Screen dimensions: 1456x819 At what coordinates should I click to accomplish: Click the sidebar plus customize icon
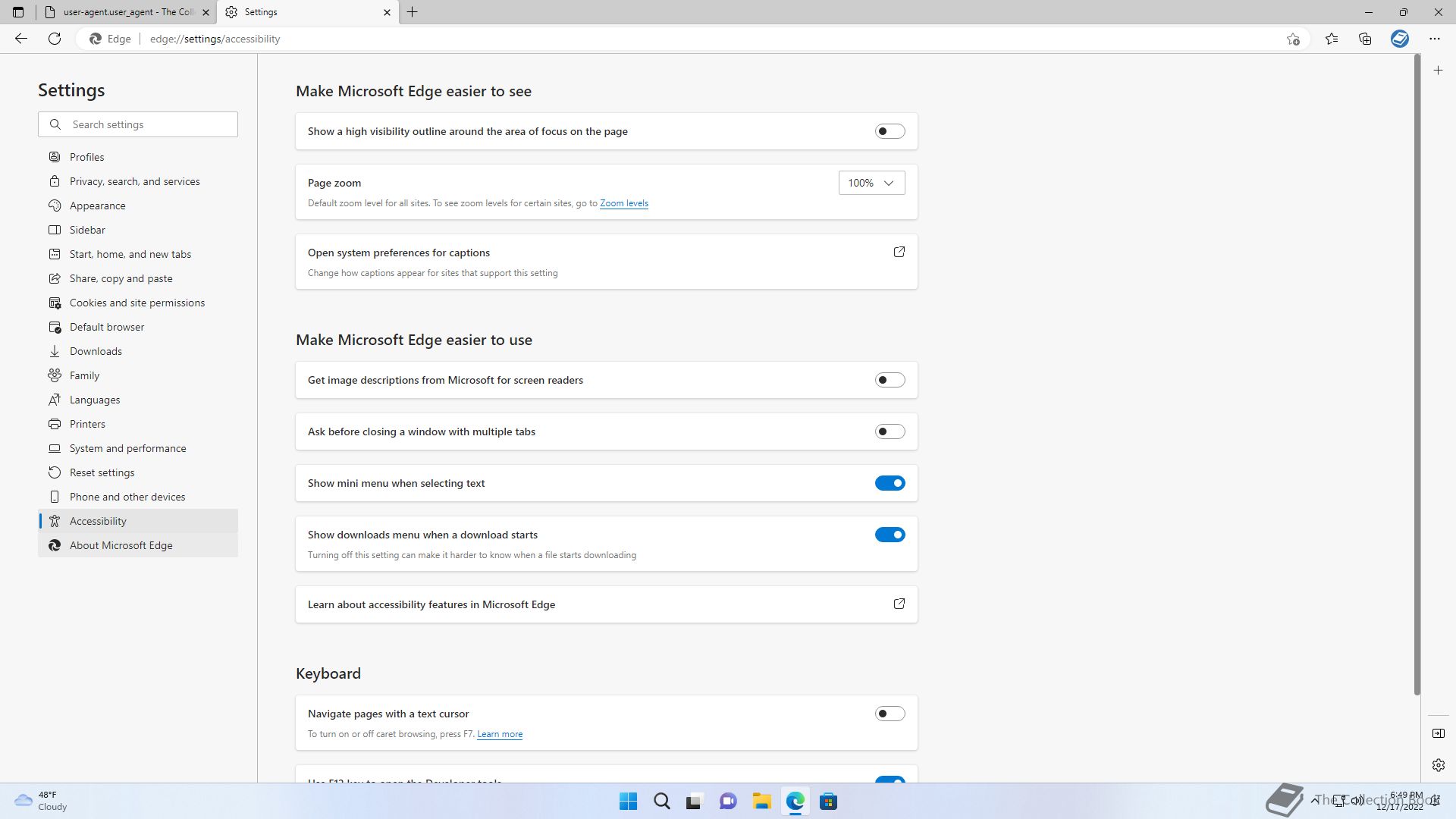coord(1439,71)
